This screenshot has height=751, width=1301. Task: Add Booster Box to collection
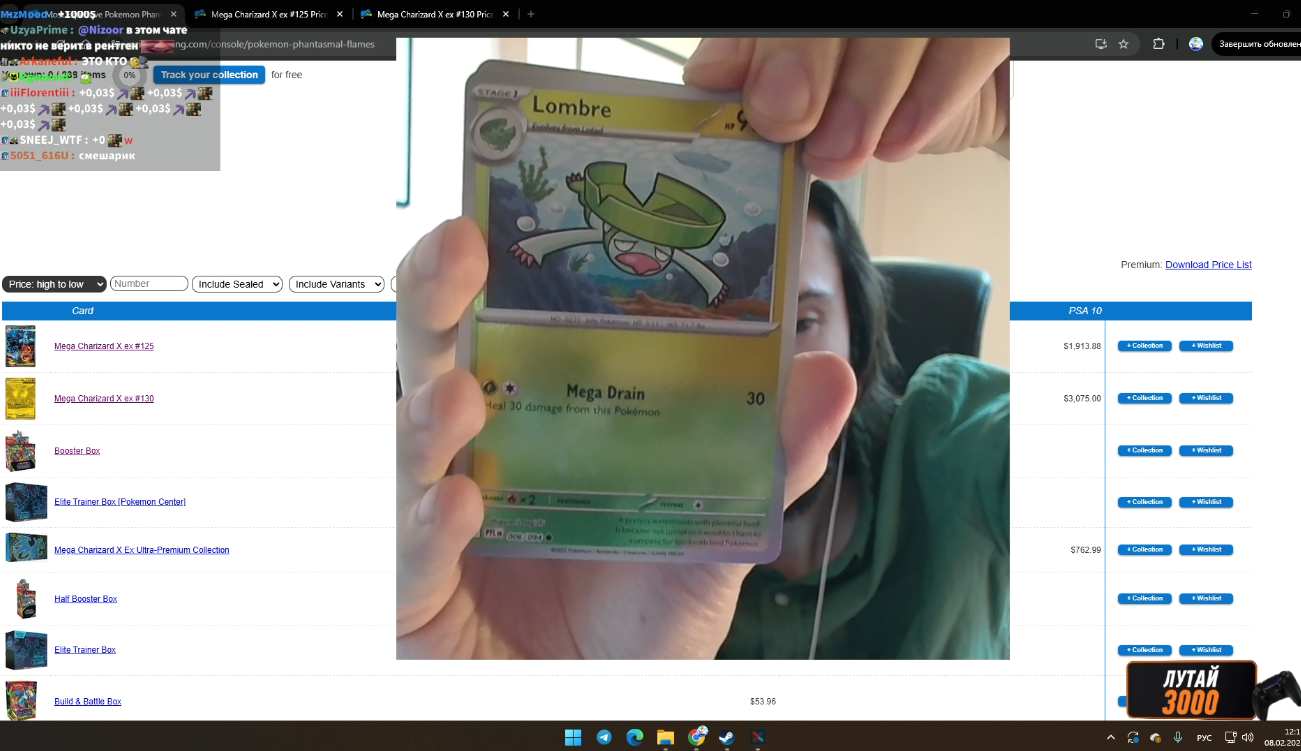[x=1145, y=450]
